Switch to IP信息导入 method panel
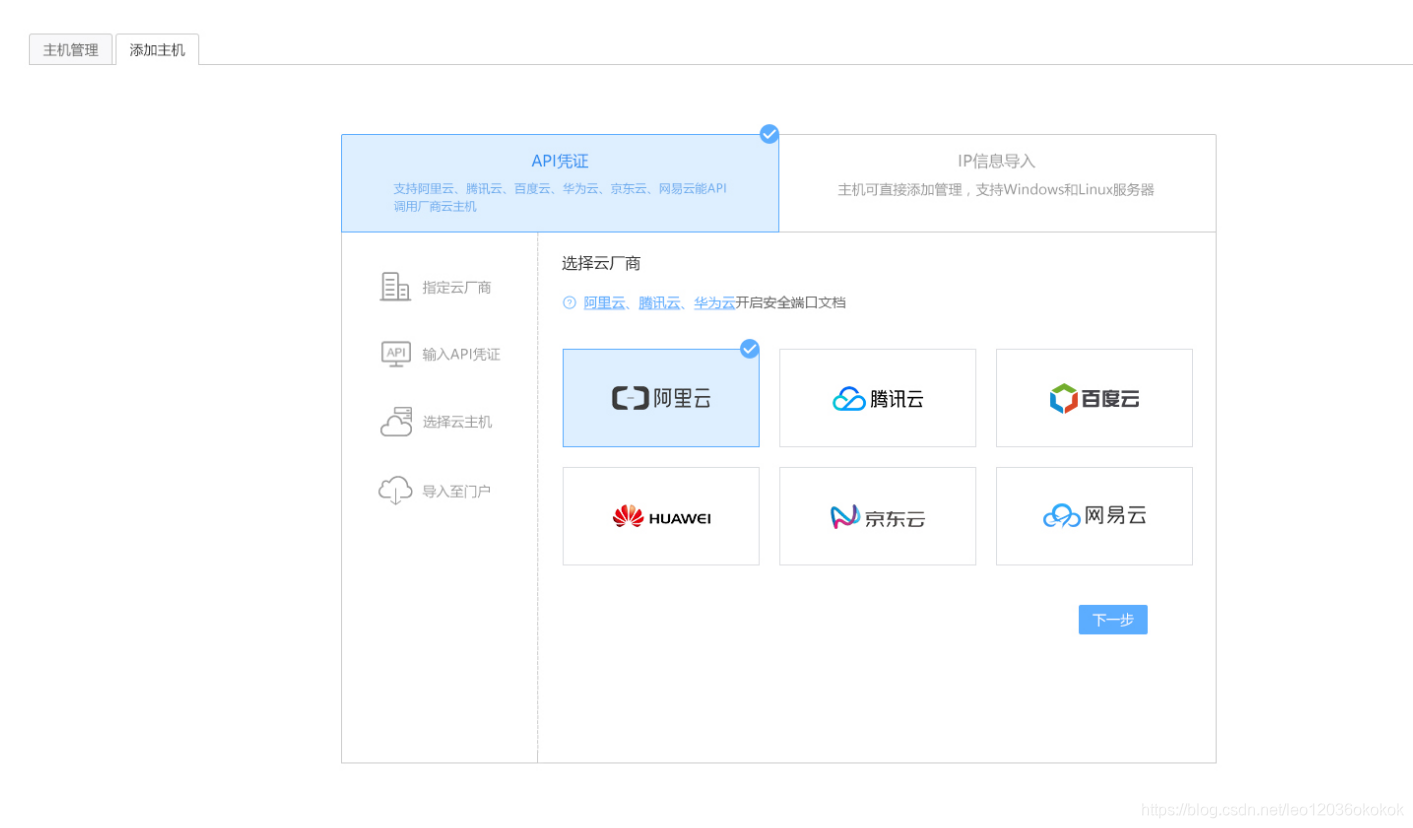Viewport: 1413px width, 828px height. (997, 183)
